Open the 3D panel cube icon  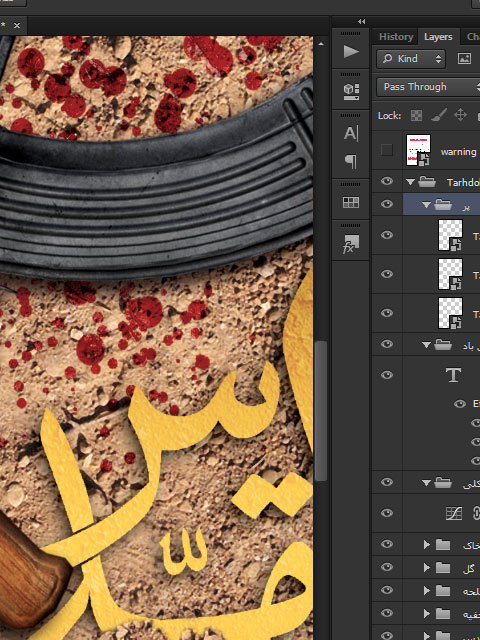351,92
